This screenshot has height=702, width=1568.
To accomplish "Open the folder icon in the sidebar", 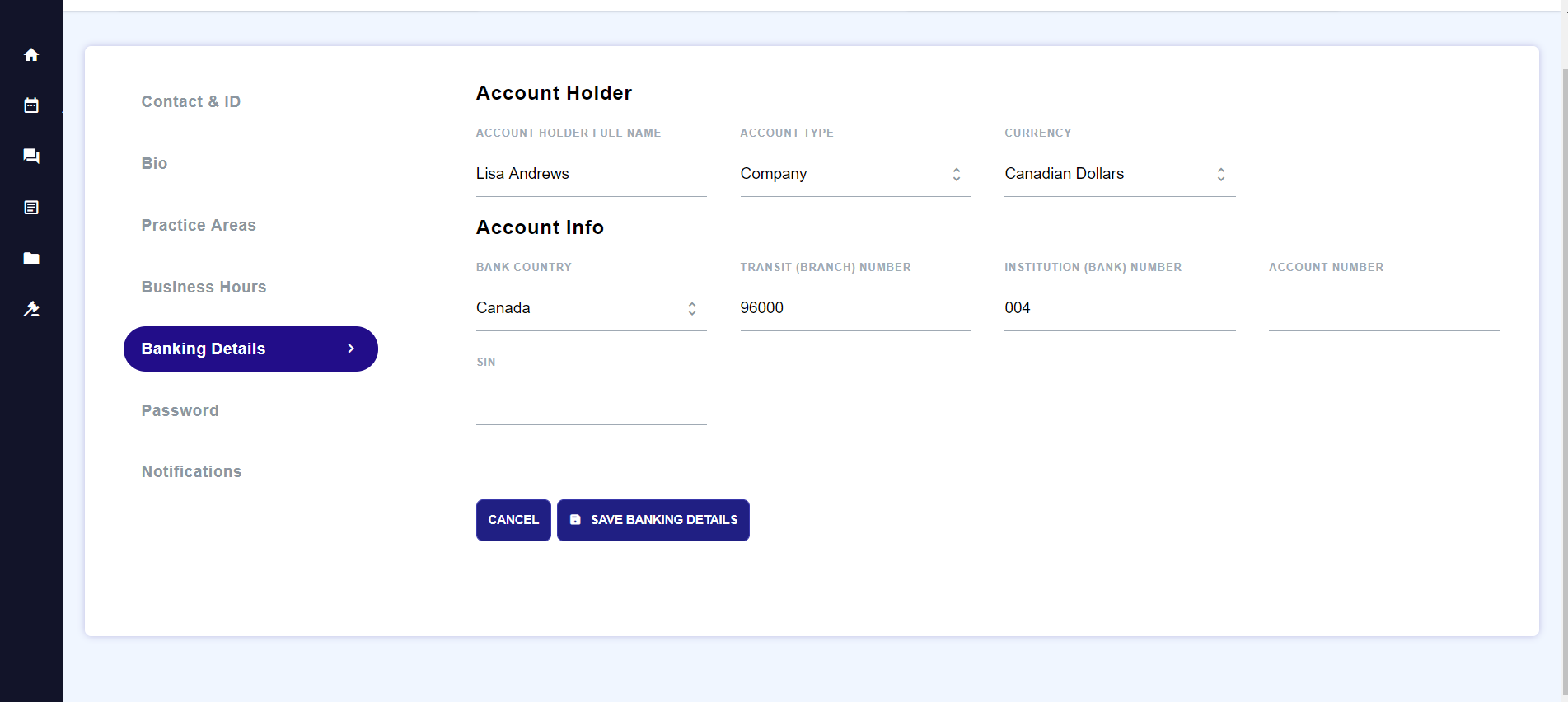I will [x=31, y=258].
